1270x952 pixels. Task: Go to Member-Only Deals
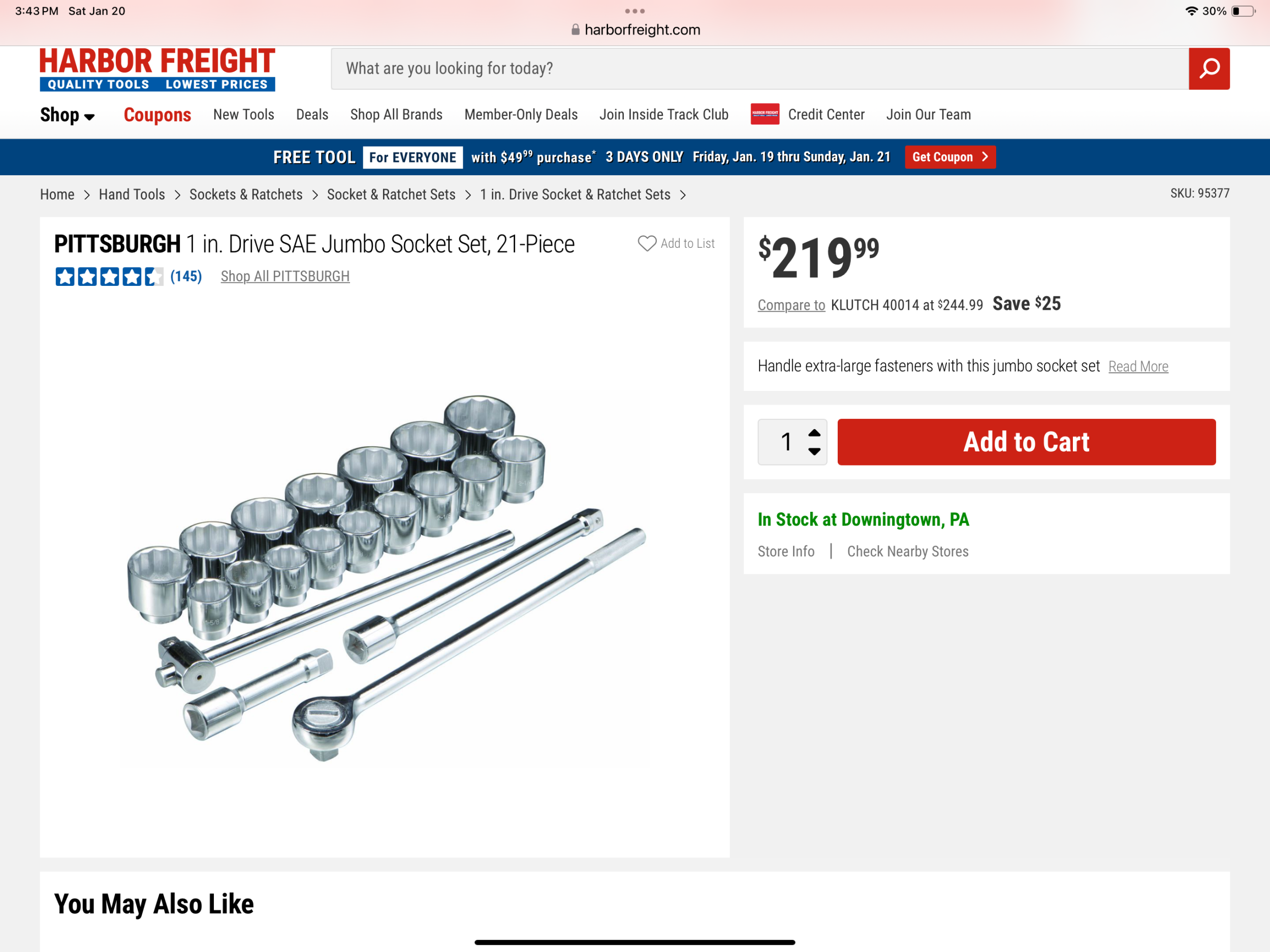click(521, 115)
